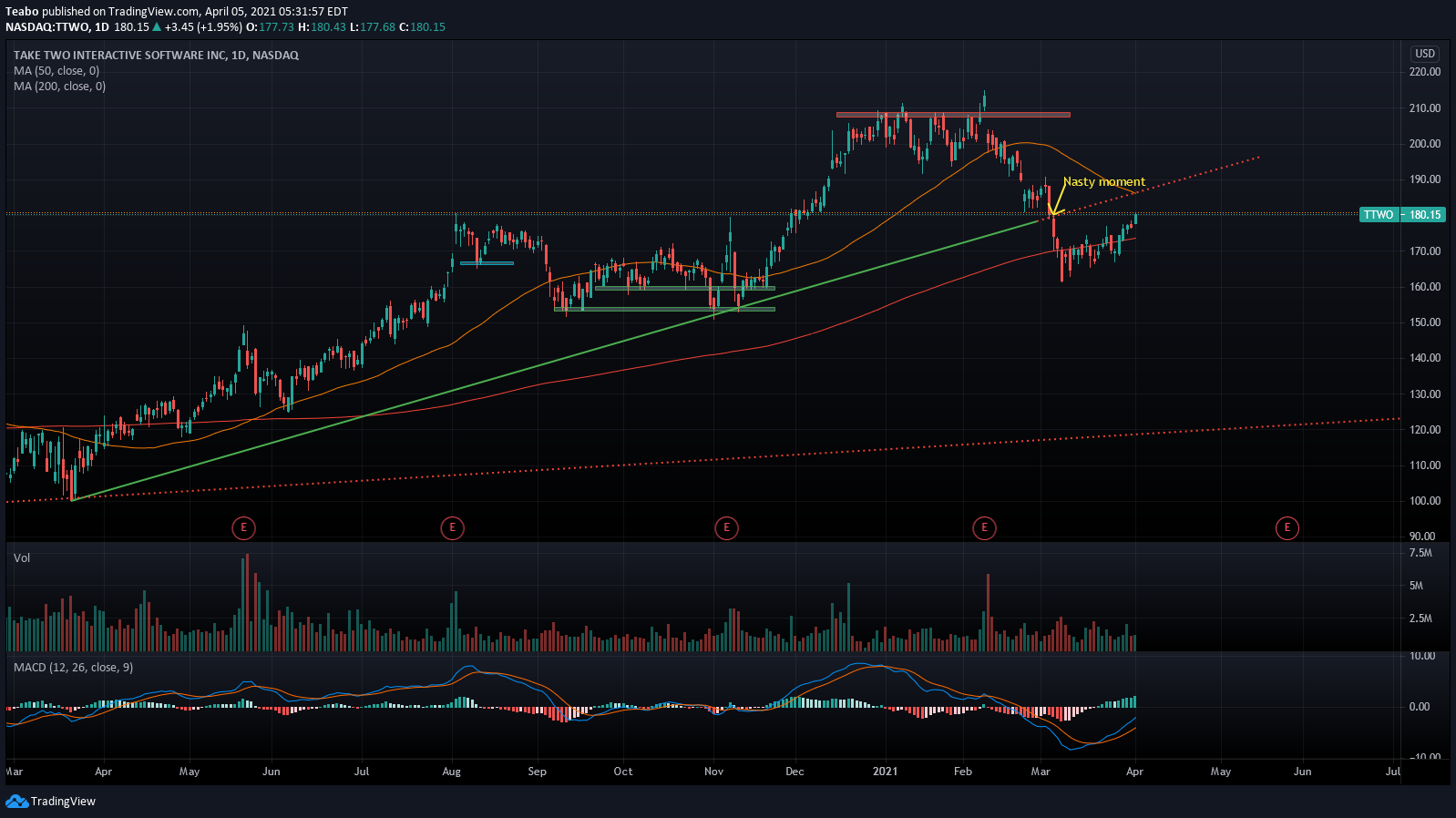Click the USD currency label
The width and height of the screenshot is (1456, 818).
(x=1425, y=54)
